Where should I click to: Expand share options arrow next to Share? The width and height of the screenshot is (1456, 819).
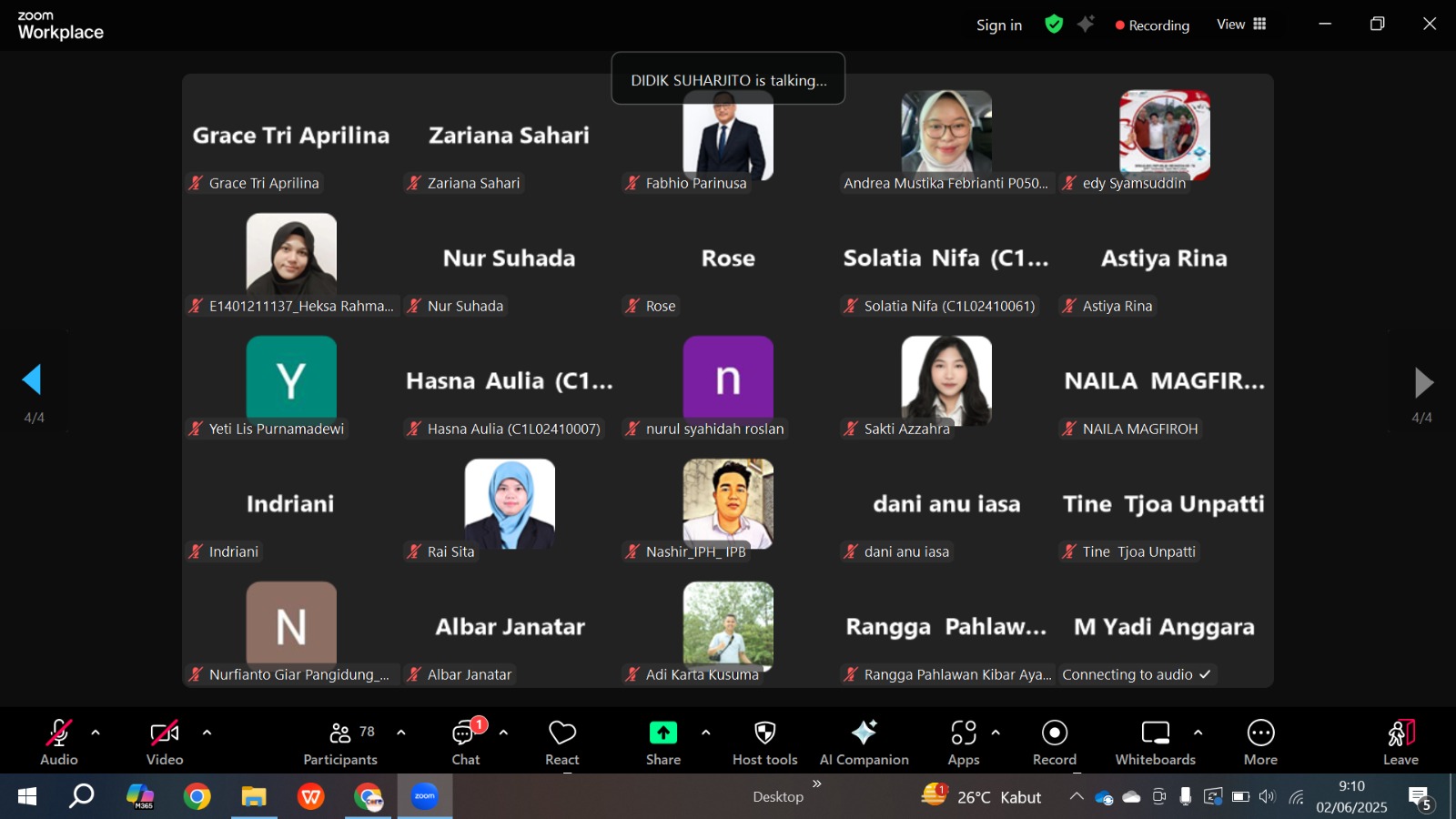click(x=705, y=733)
